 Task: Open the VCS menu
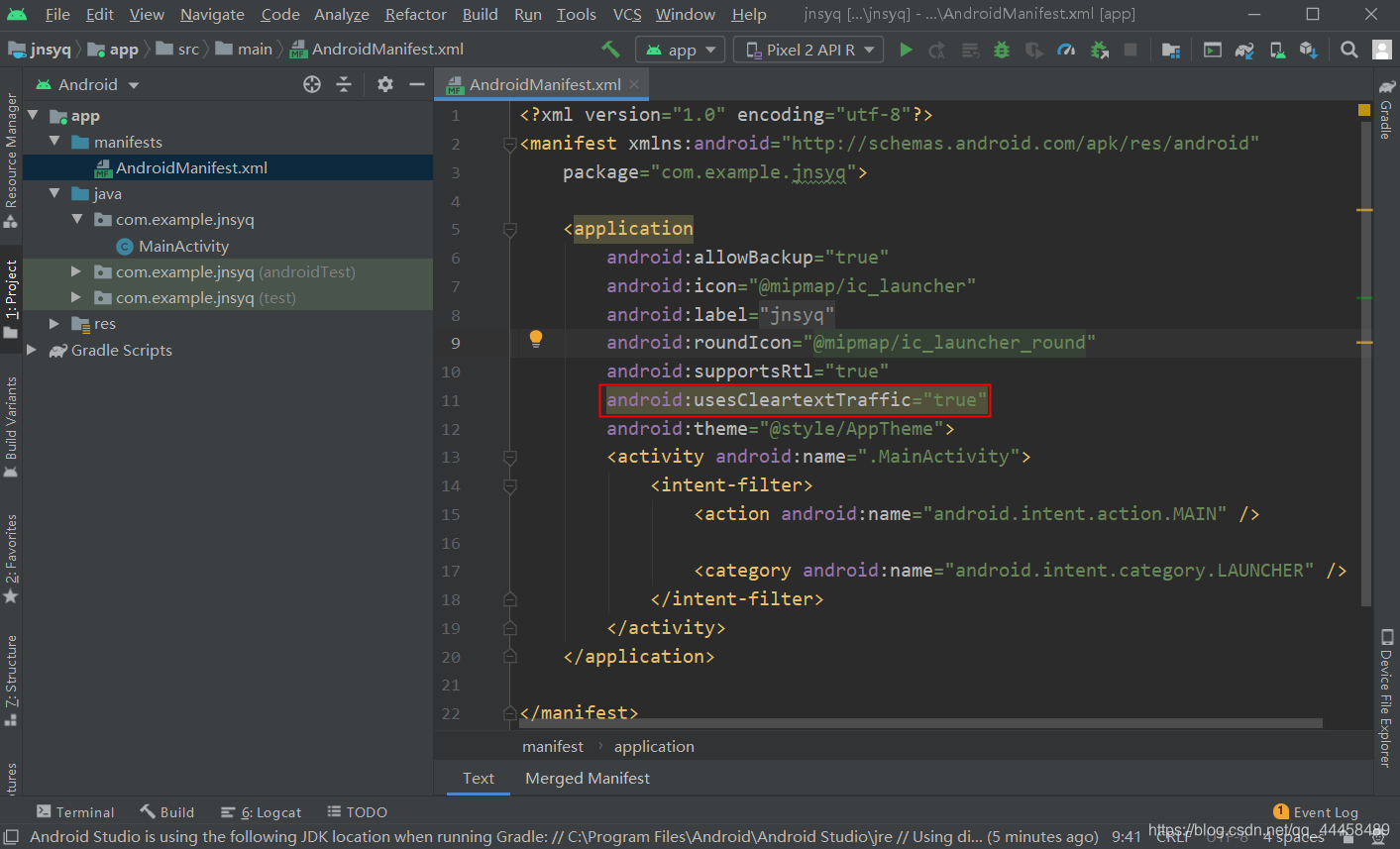tap(627, 14)
